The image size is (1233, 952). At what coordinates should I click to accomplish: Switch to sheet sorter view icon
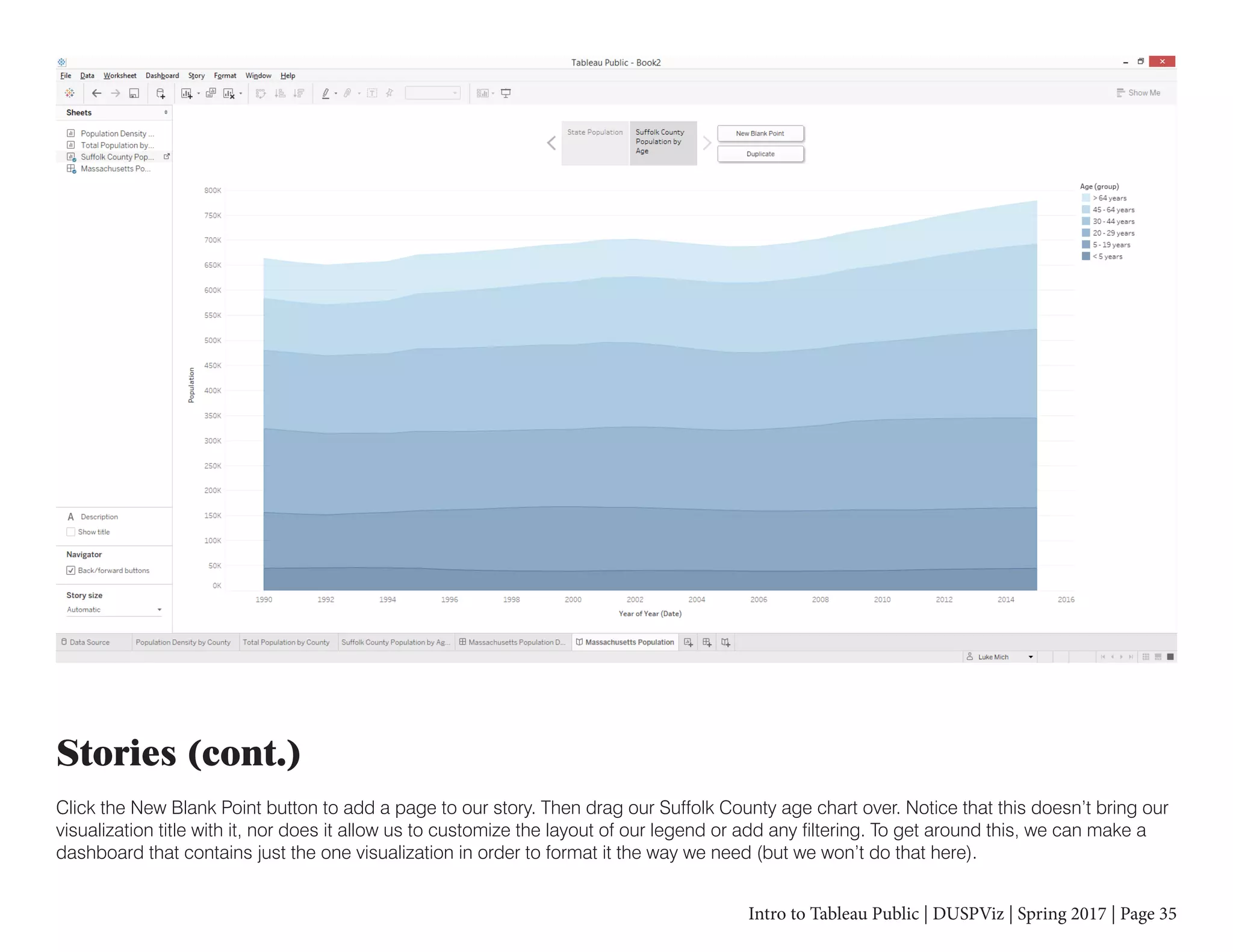pyautogui.click(x=1146, y=657)
